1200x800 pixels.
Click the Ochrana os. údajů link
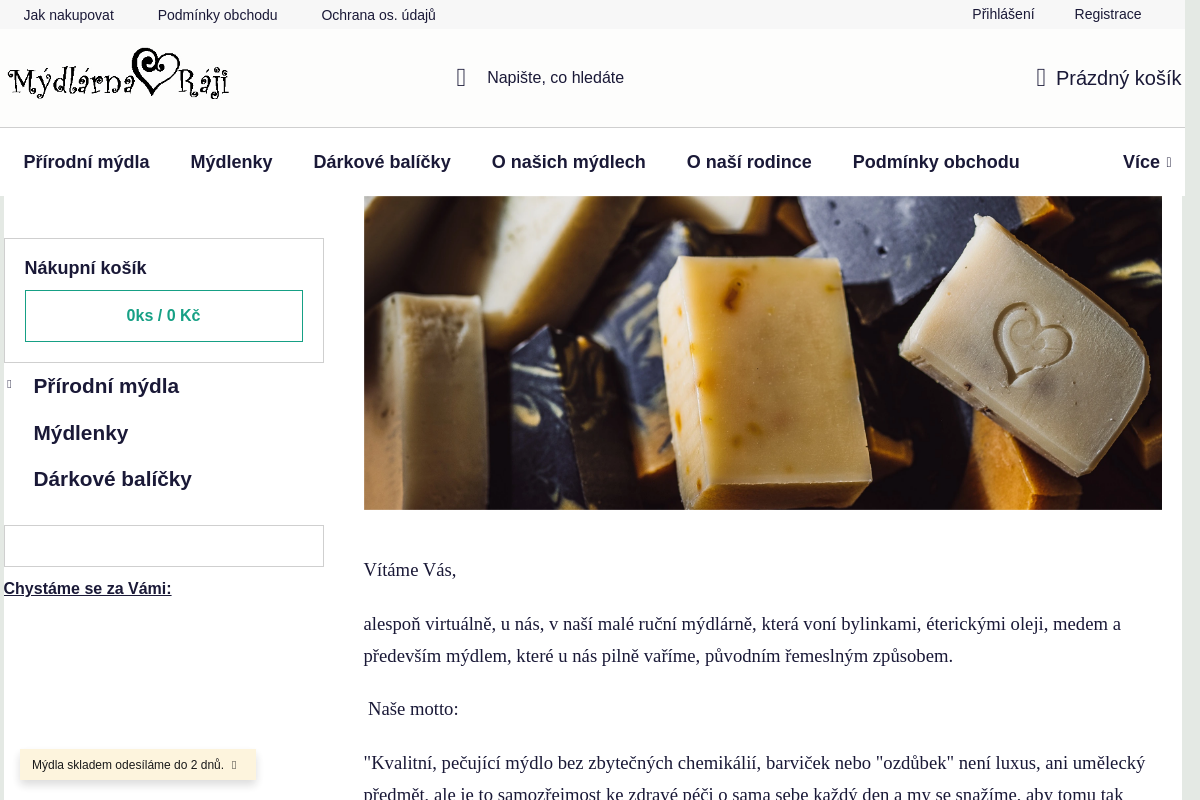click(x=378, y=15)
